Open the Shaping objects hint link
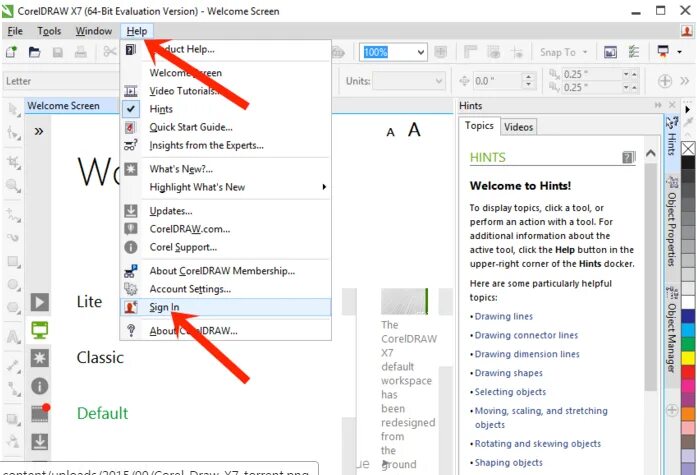697x475 pixels. point(509,463)
